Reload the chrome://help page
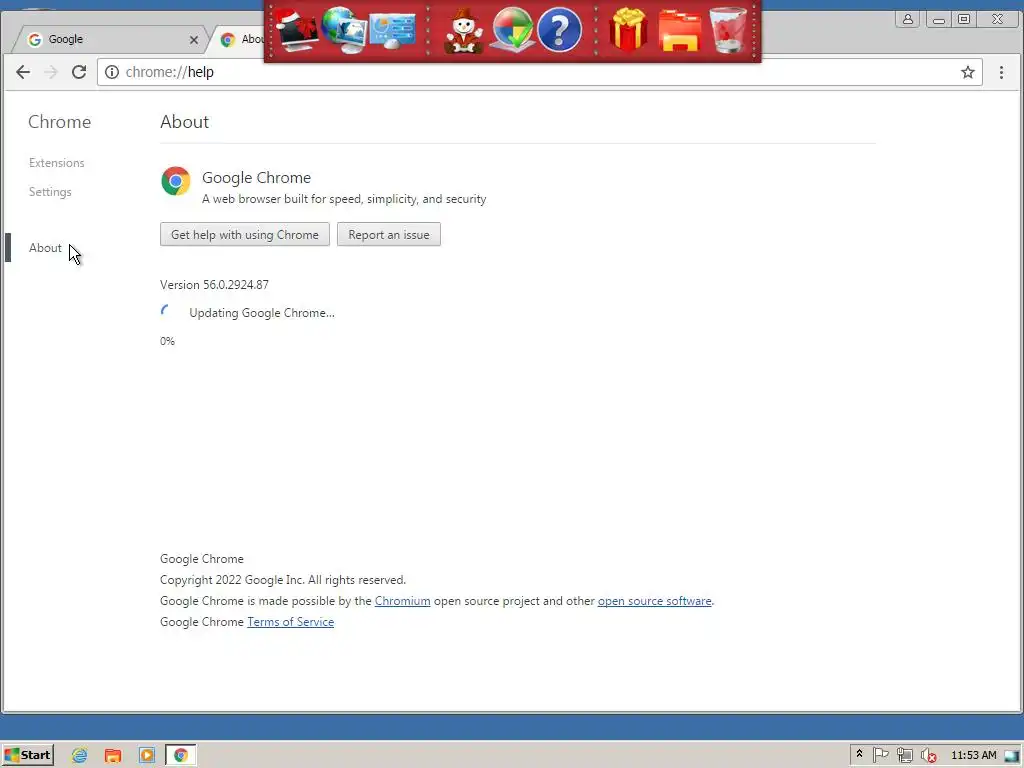This screenshot has width=1024, height=768. (x=79, y=72)
